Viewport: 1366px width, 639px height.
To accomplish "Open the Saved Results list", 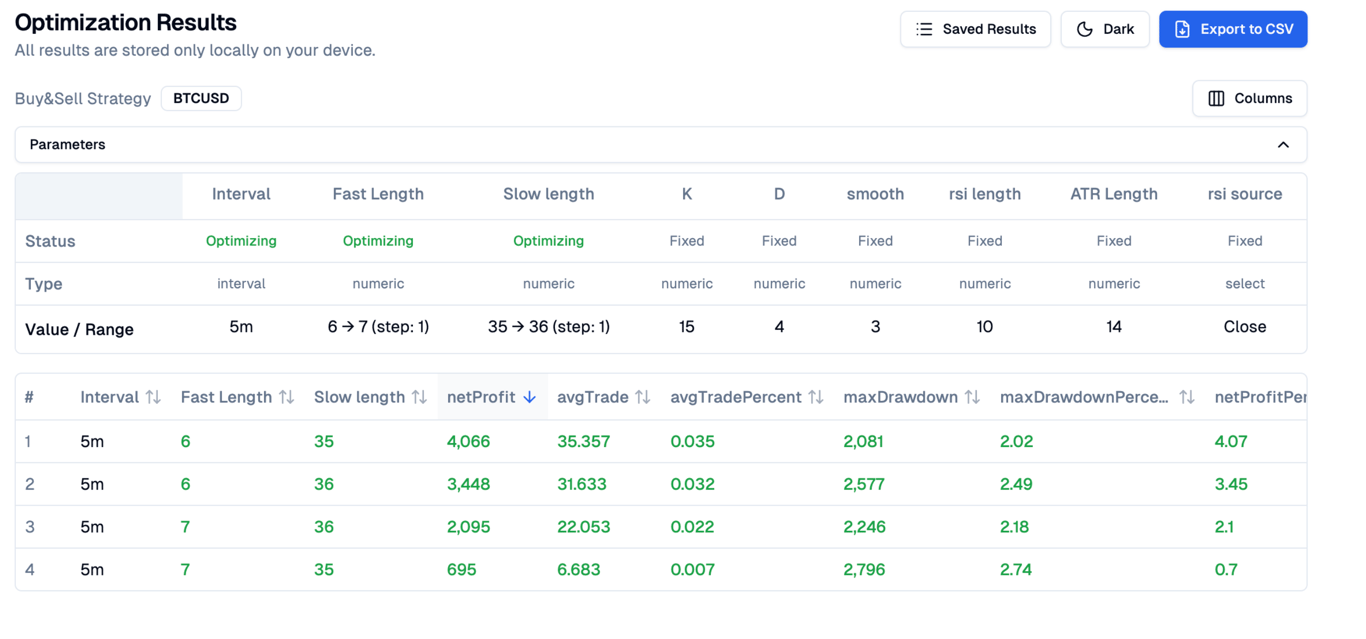I will [x=975, y=29].
